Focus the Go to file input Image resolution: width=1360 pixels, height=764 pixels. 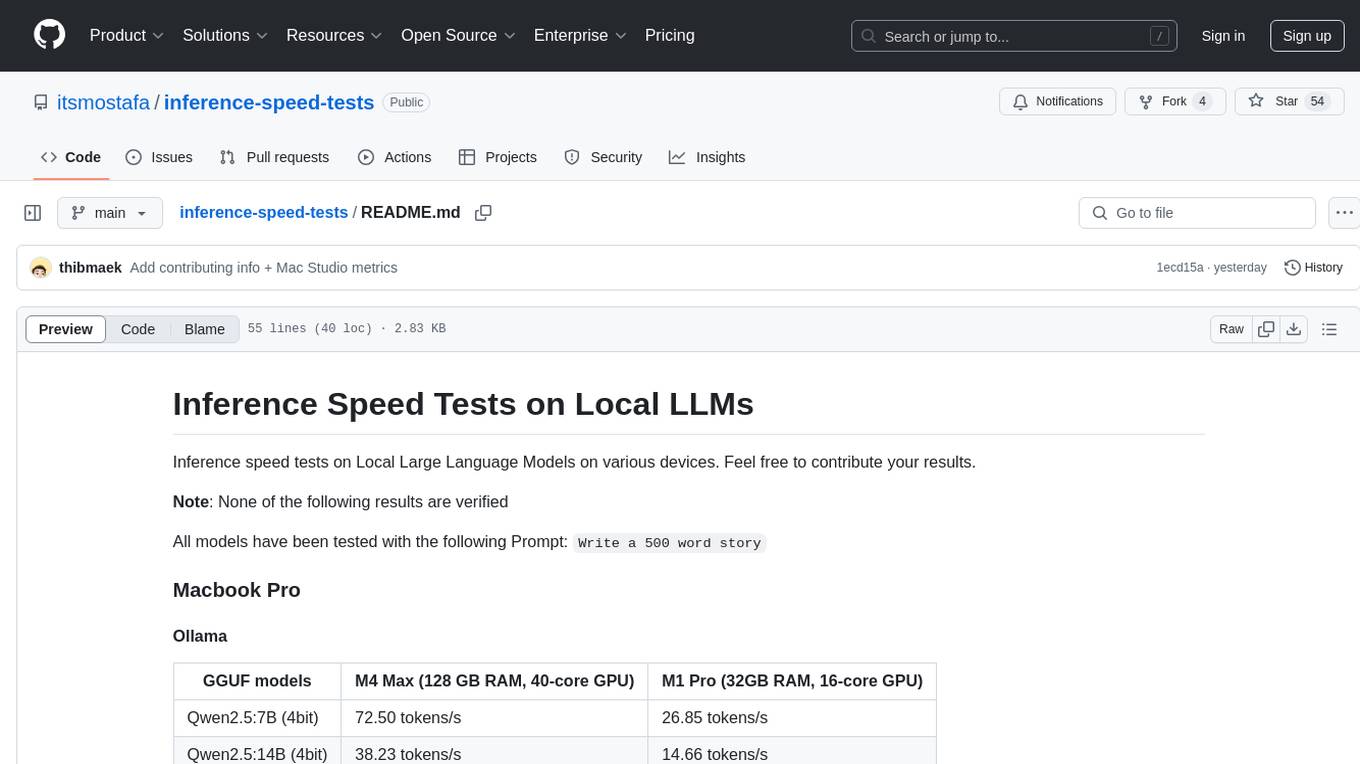[x=1197, y=213]
